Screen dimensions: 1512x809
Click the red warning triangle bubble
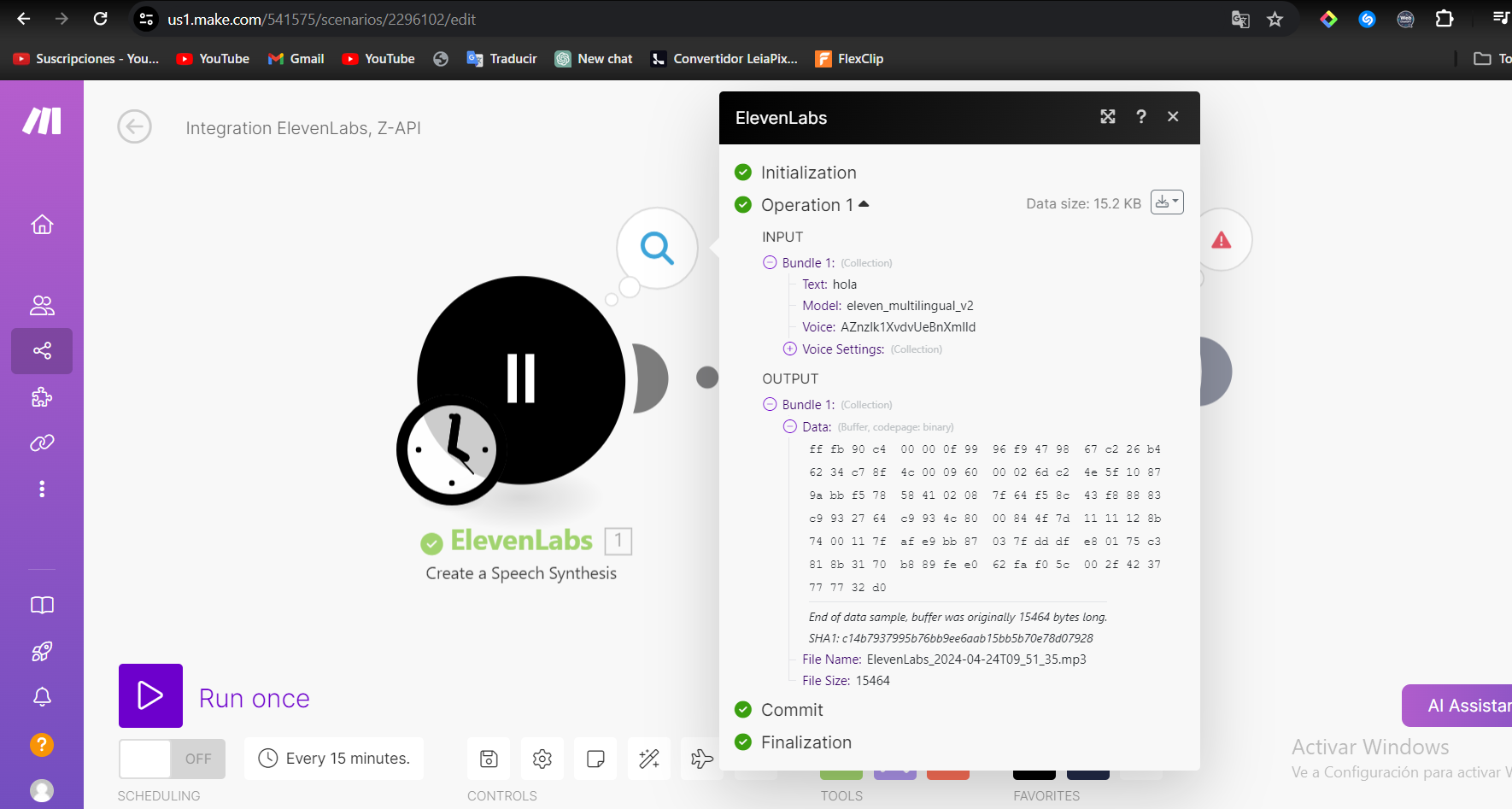click(x=1222, y=240)
